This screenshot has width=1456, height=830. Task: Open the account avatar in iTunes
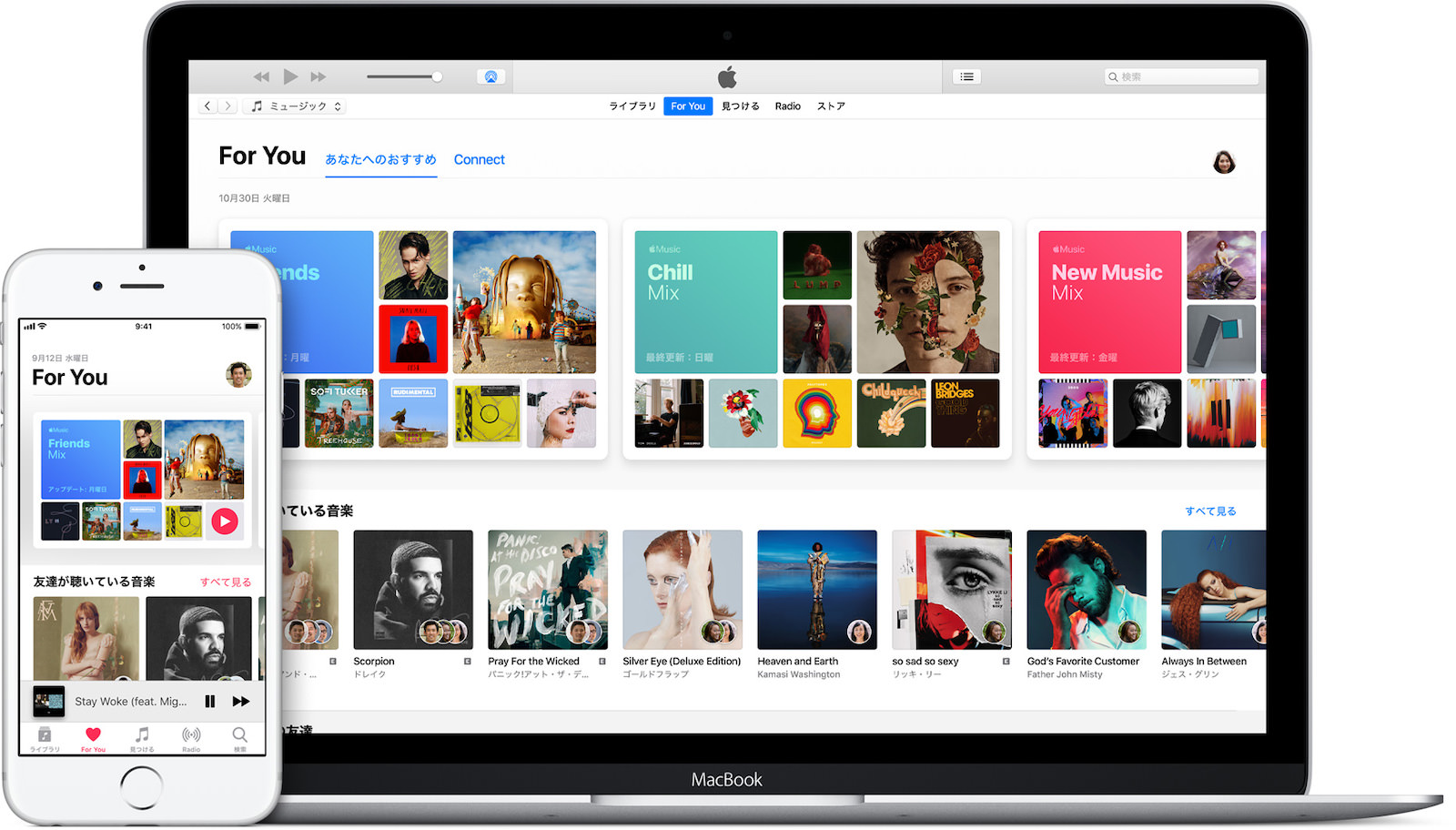pos(1224,162)
